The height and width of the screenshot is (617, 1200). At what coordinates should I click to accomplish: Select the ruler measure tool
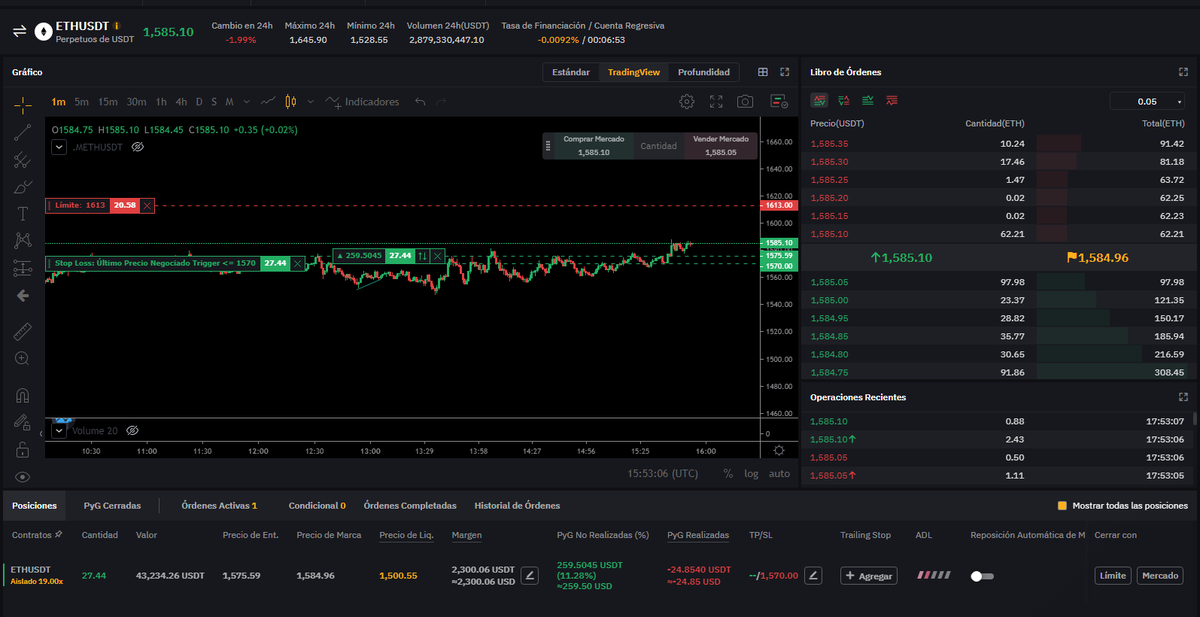click(22, 330)
